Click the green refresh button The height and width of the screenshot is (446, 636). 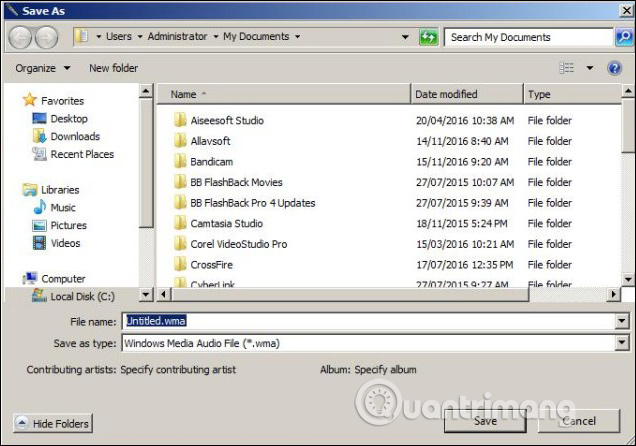[428, 37]
